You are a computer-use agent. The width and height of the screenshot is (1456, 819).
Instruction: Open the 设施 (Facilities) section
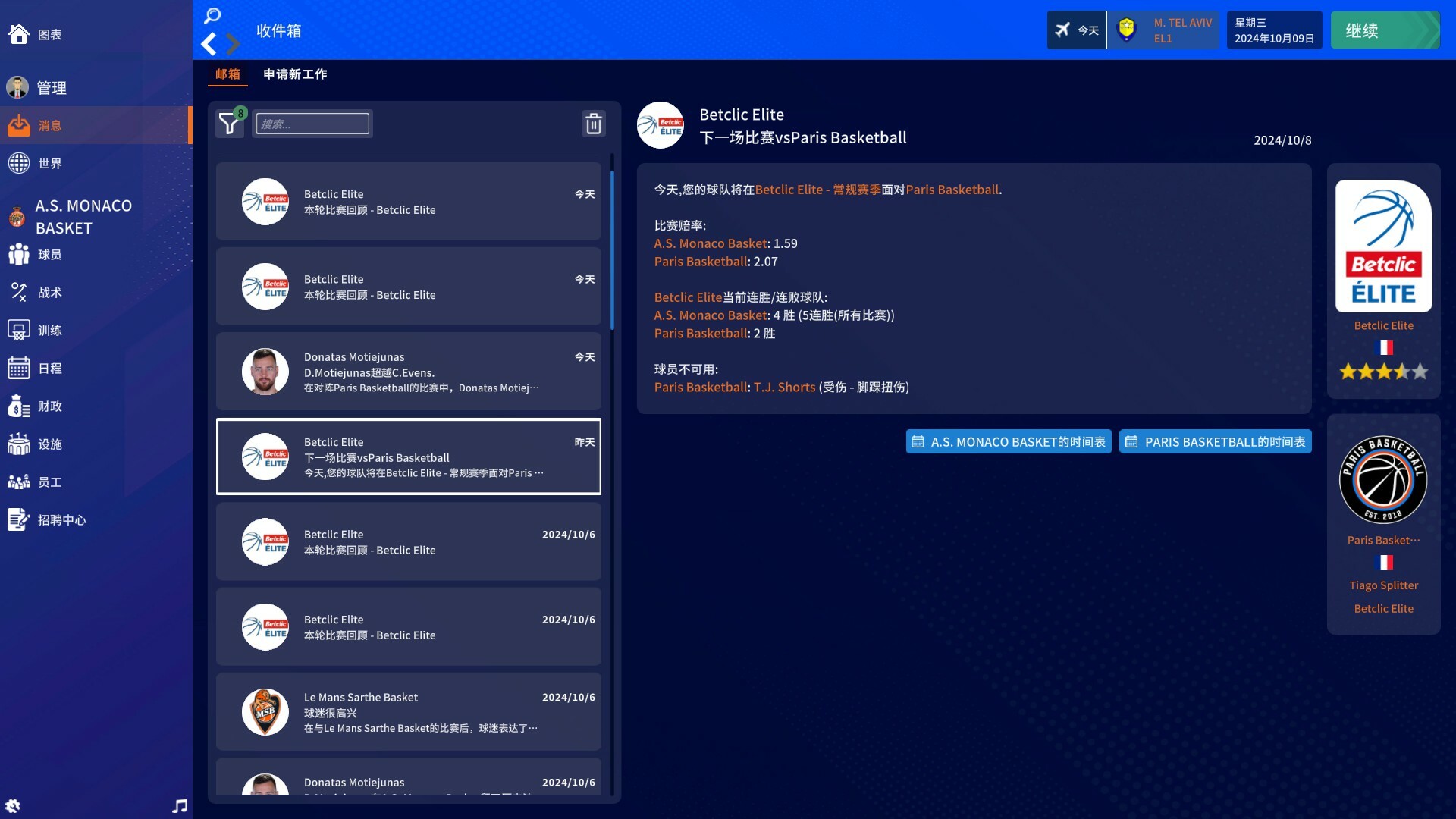50,444
